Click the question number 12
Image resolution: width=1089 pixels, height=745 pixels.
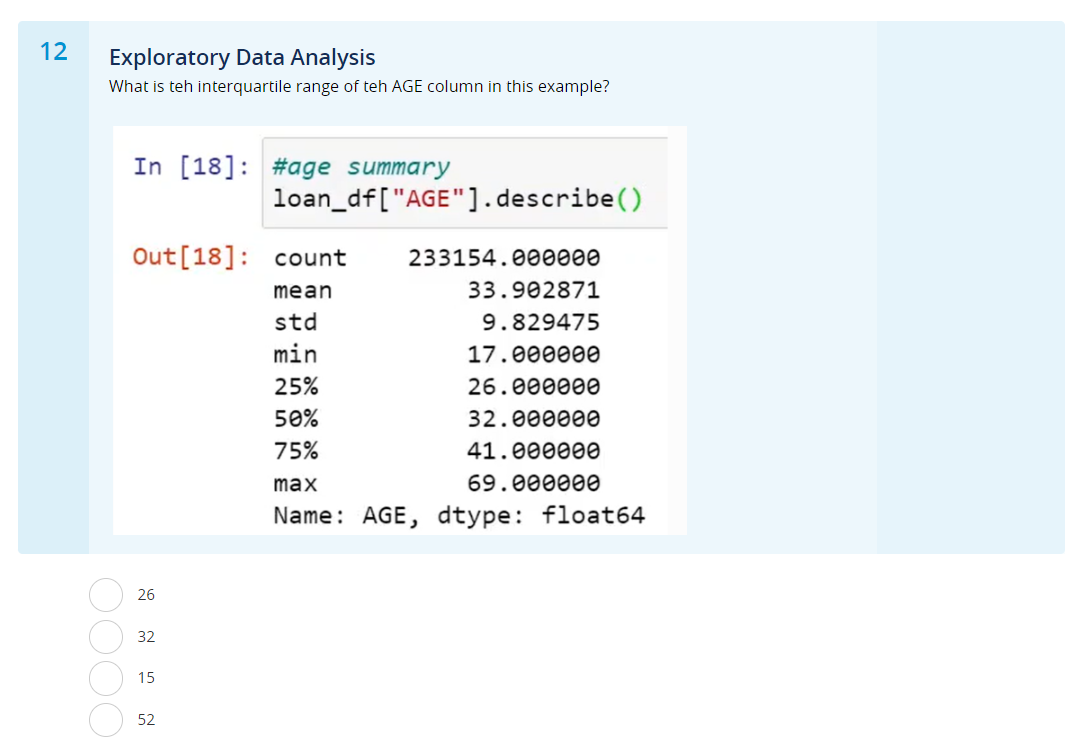[53, 51]
